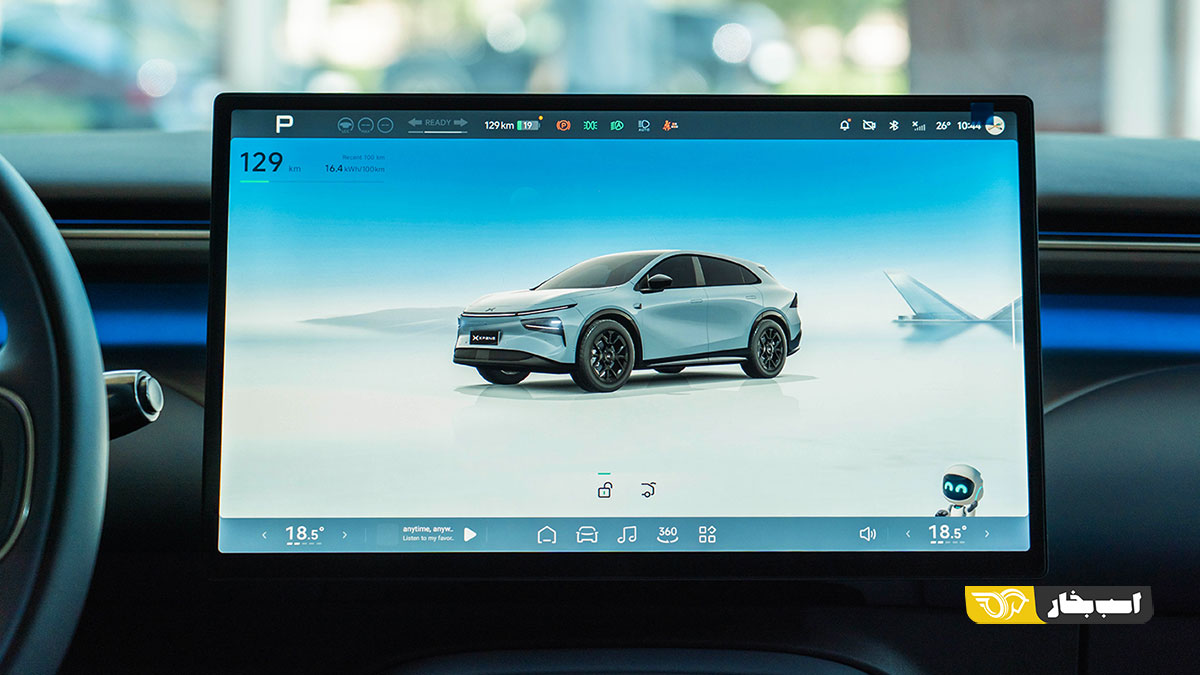Image resolution: width=1200 pixels, height=675 pixels.
Task: Open the 360 camera view
Action: [x=667, y=534]
